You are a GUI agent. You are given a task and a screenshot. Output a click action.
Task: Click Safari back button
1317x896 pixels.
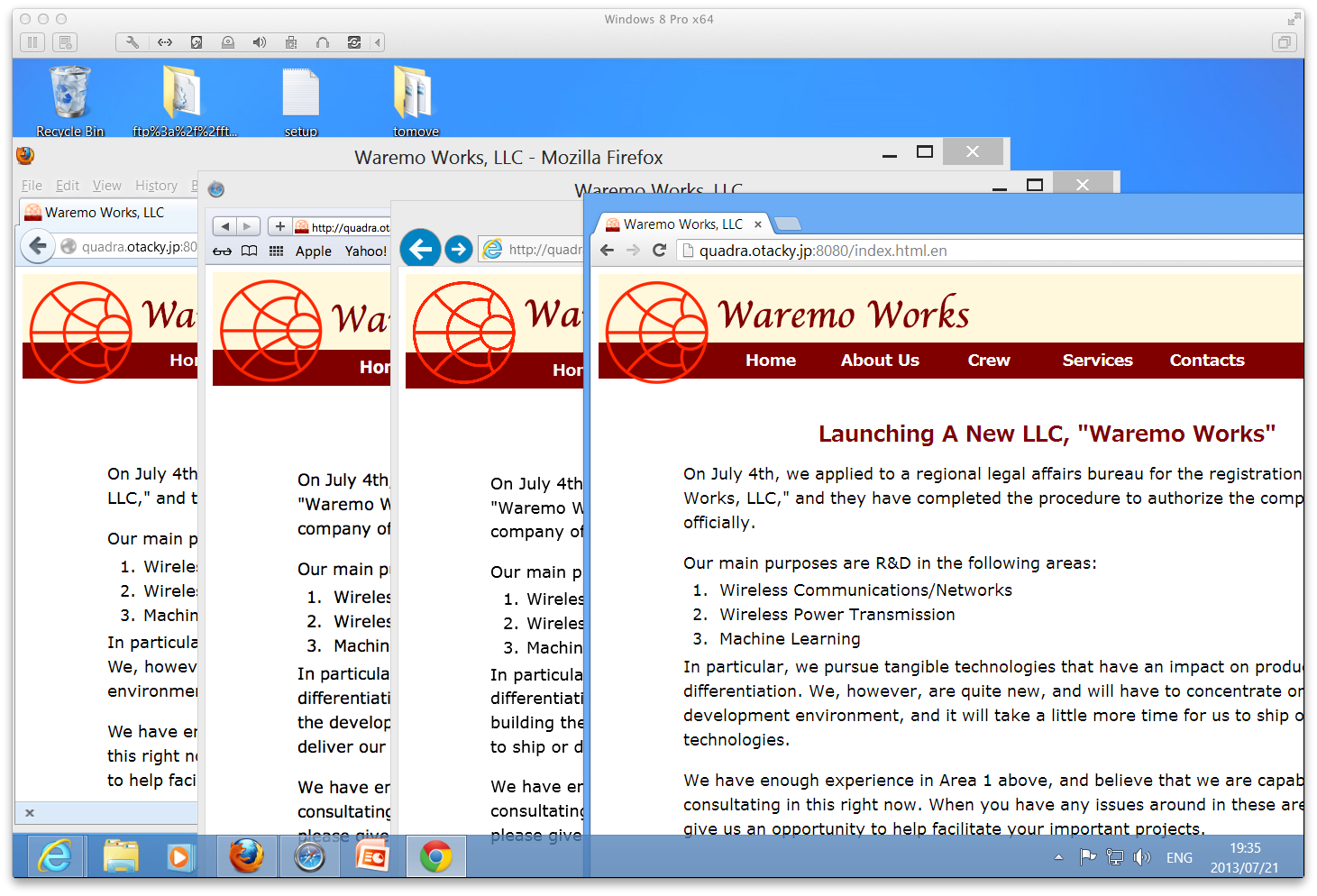click(224, 226)
